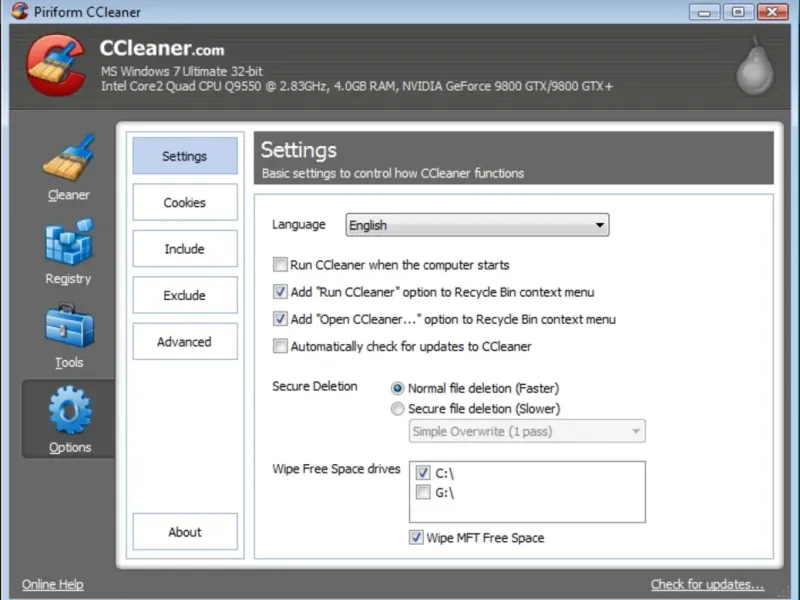Screen dimensions: 800x600
Task: Uncheck Add "Run CCleaner" Recycle Bin option
Action: pos(280,292)
